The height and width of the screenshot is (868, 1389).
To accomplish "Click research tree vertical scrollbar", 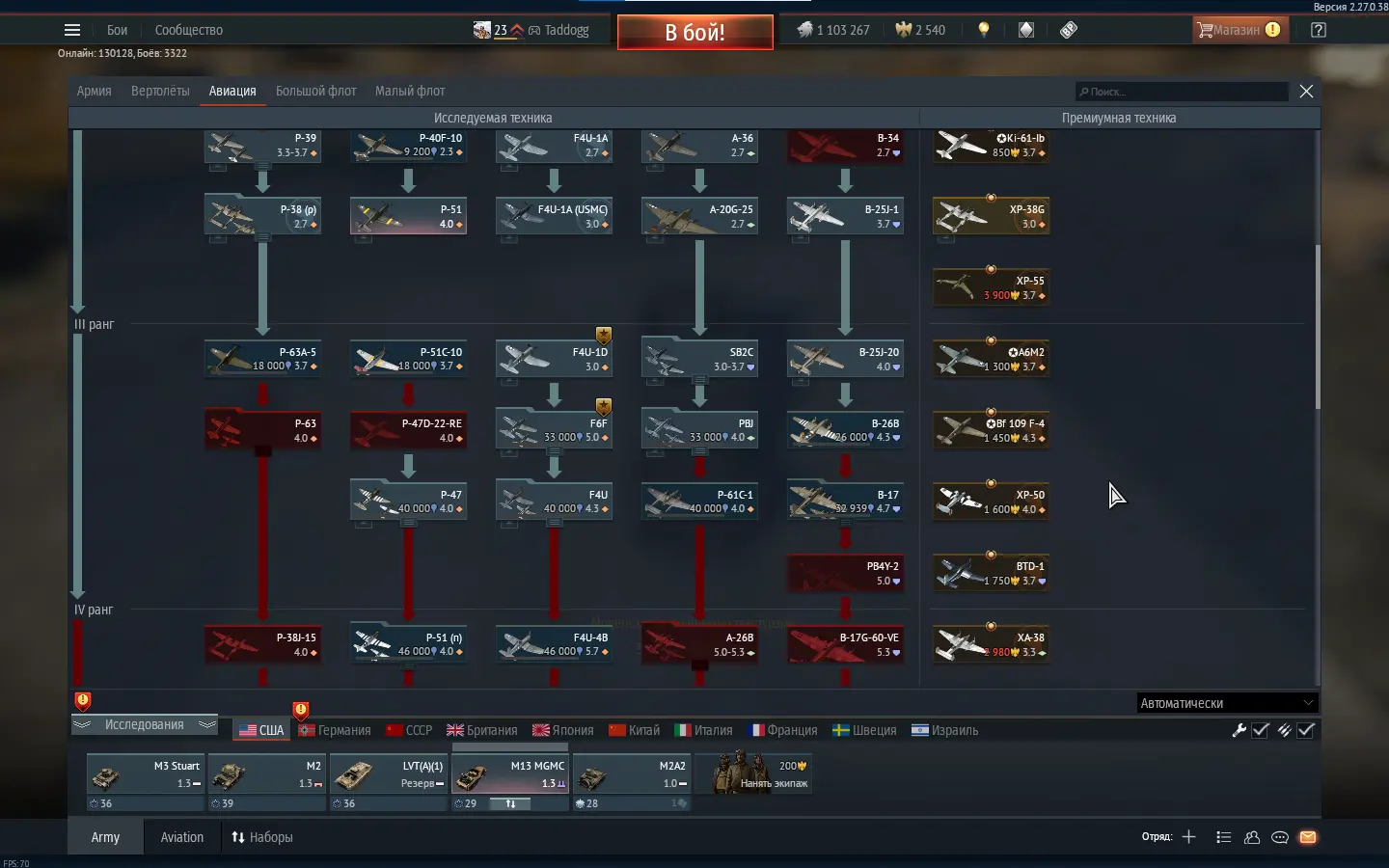I will [1318, 326].
